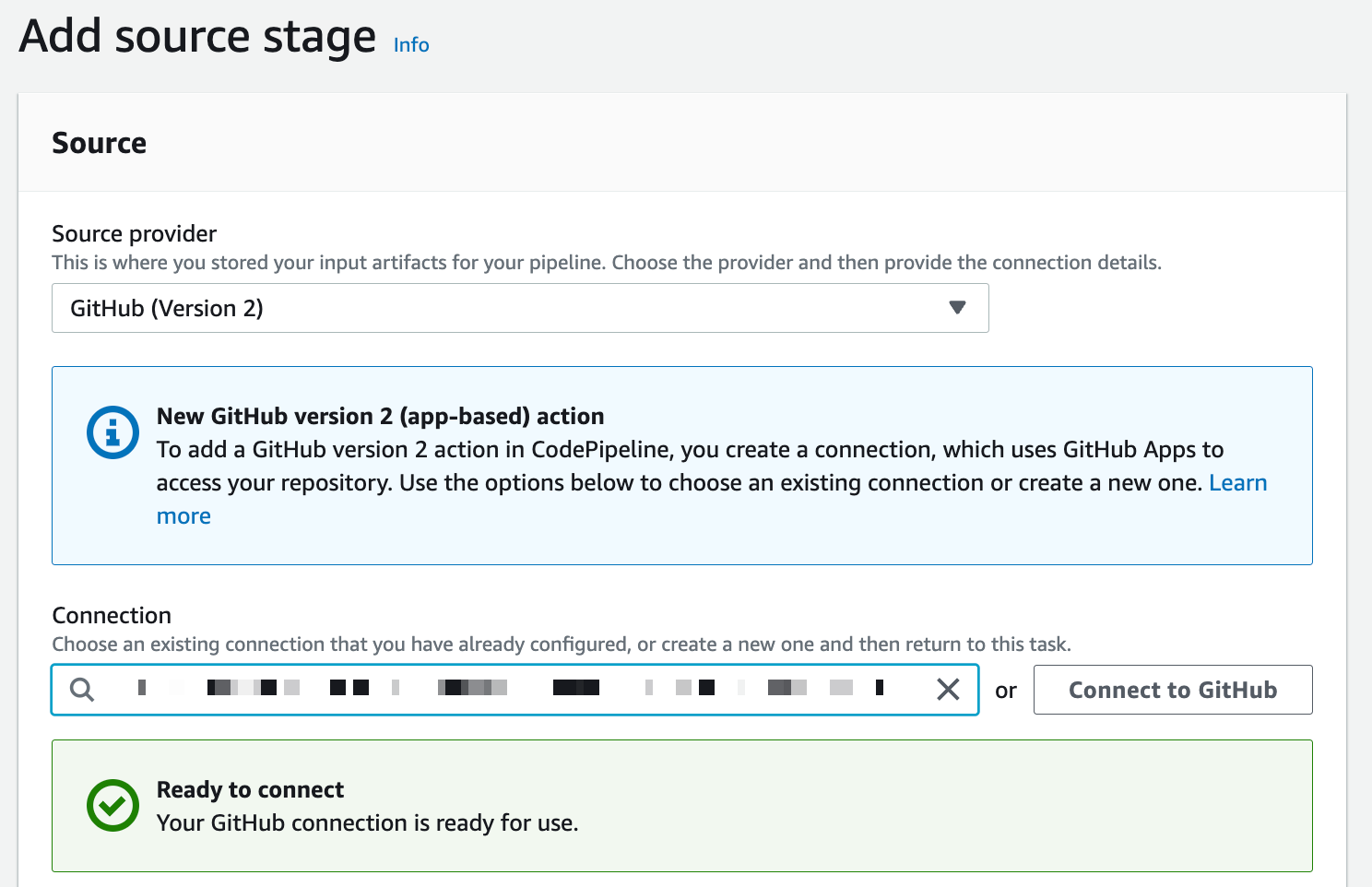1372x887 pixels.
Task: Click inside the Connection search input
Action: (514, 690)
